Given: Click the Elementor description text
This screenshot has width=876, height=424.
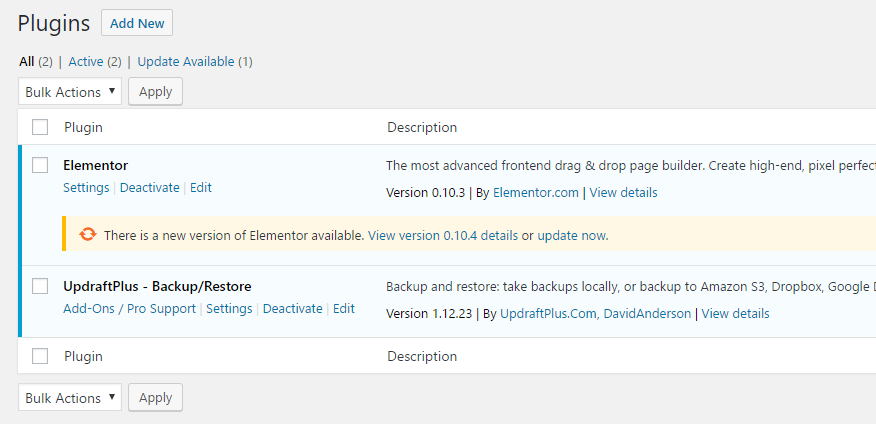Looking at the screenshot, I should pyautogui.click(x=631, y=166).
